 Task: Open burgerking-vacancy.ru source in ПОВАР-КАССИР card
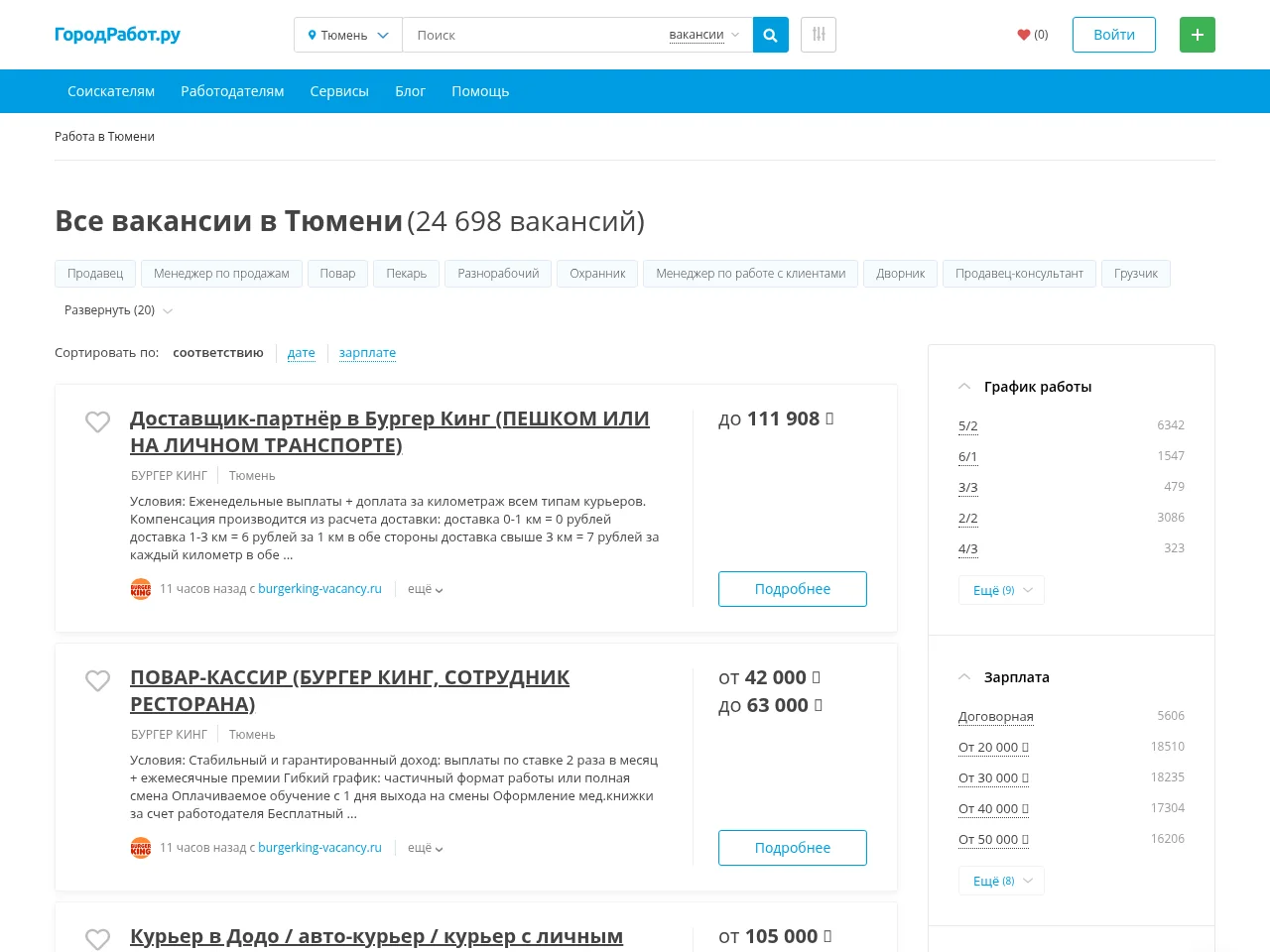[x=319, y=848]
